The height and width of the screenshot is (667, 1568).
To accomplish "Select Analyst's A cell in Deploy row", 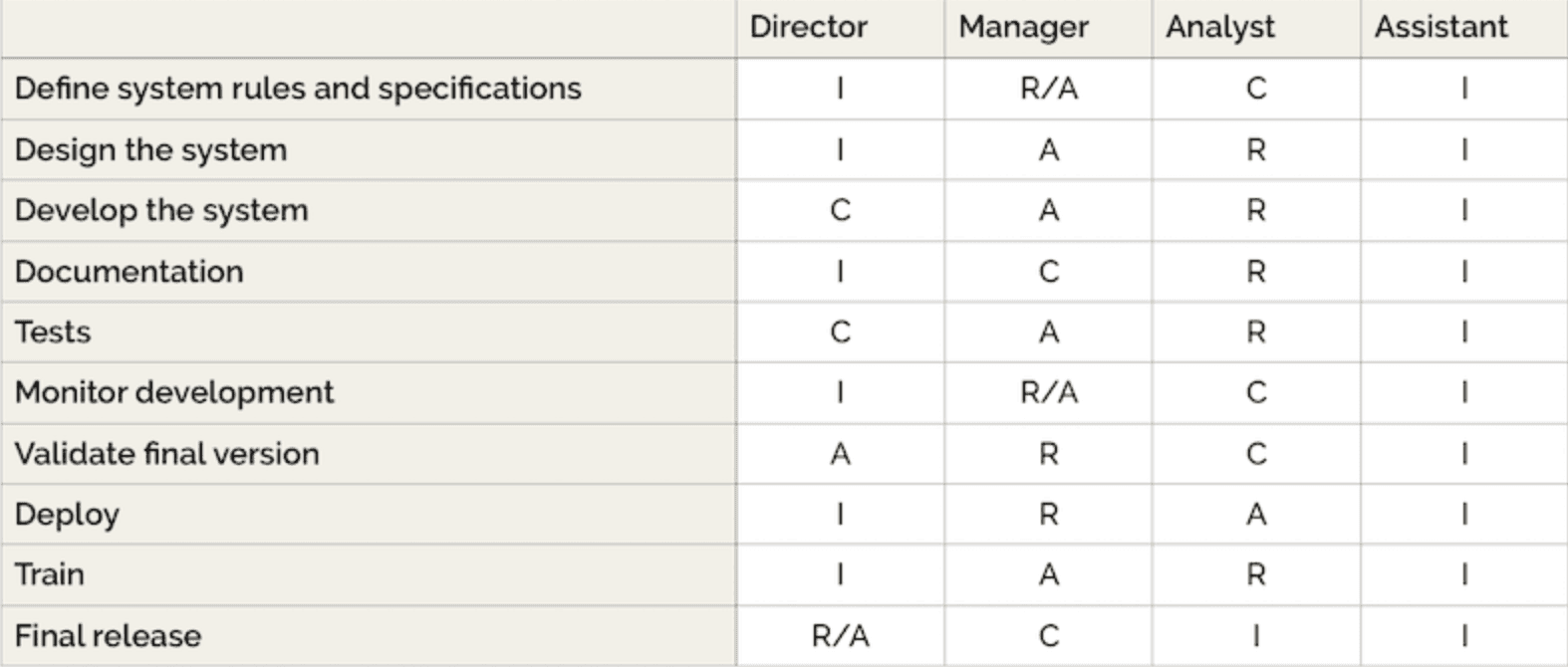I will (1256, 515).
